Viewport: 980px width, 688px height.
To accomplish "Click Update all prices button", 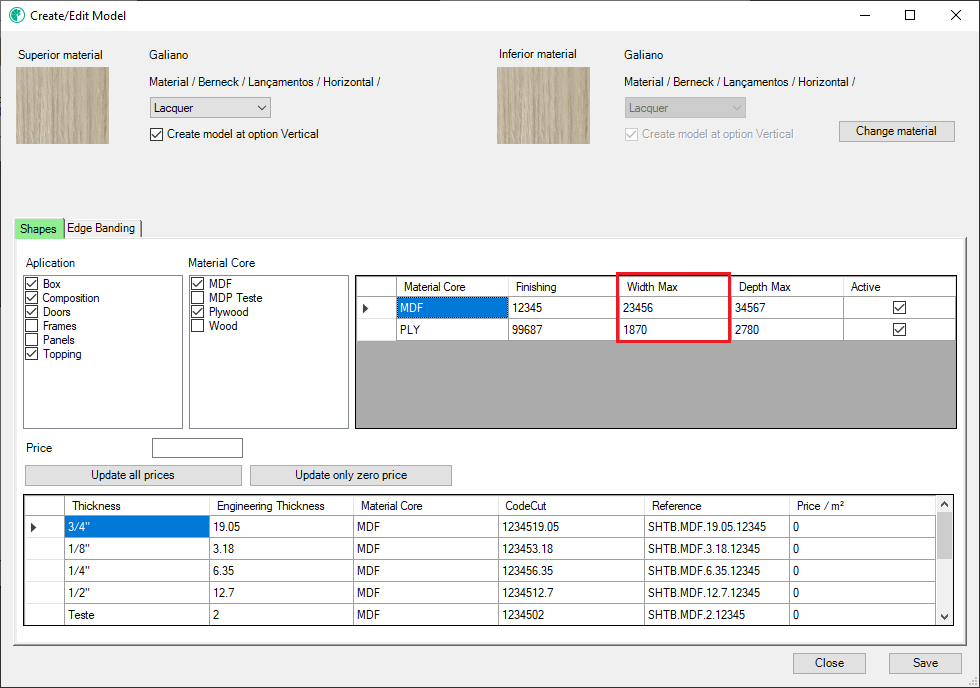I will tap(133, 475).
